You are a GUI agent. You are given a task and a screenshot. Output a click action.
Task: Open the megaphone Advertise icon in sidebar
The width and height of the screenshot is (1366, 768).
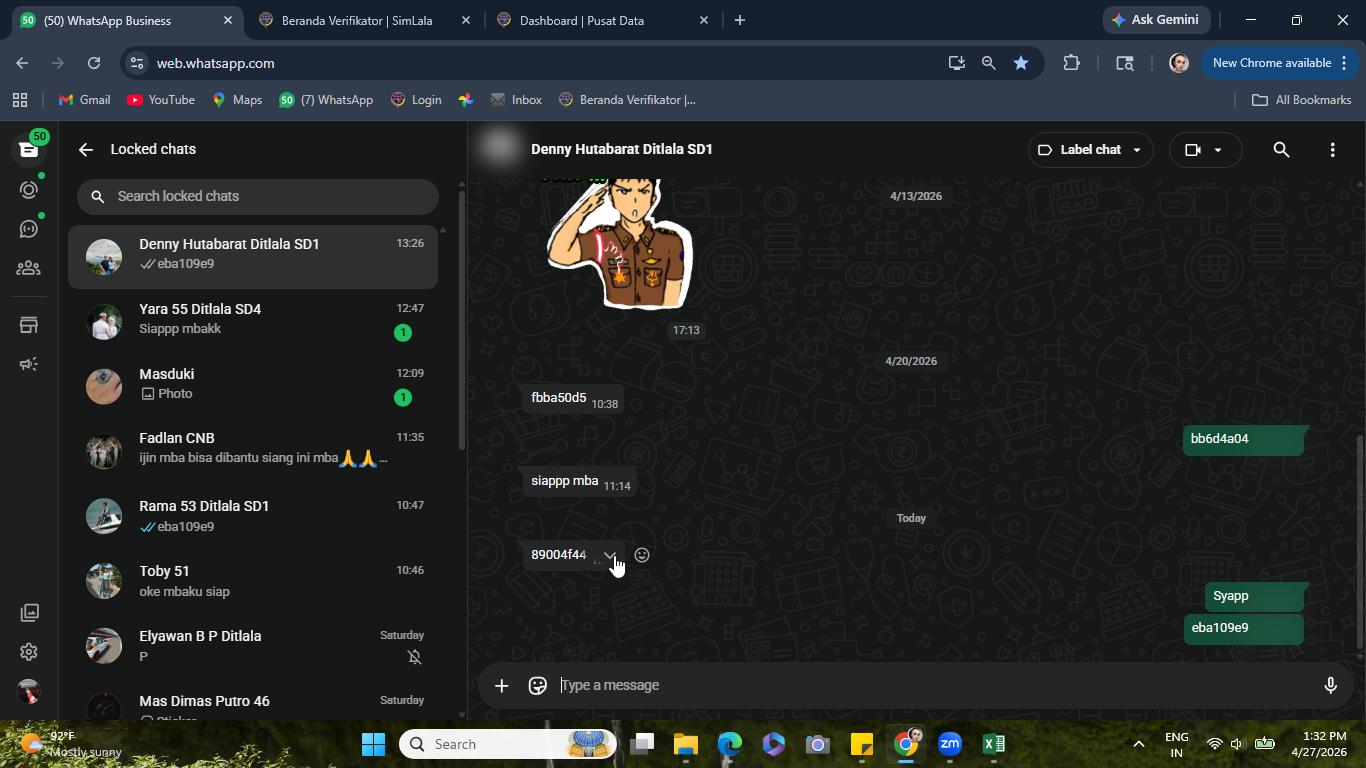(29, 364)
